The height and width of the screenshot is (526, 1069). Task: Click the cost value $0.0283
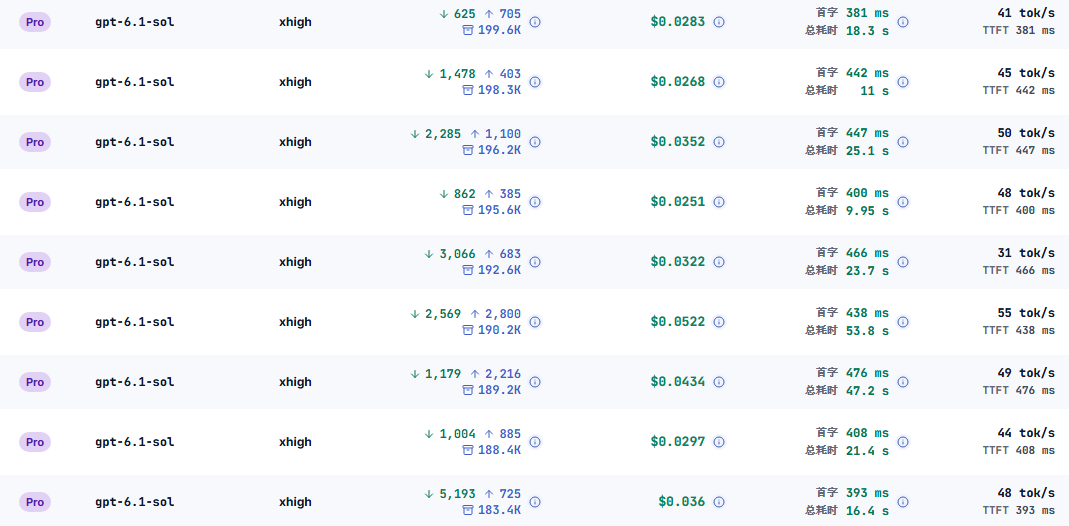(678, 22)
